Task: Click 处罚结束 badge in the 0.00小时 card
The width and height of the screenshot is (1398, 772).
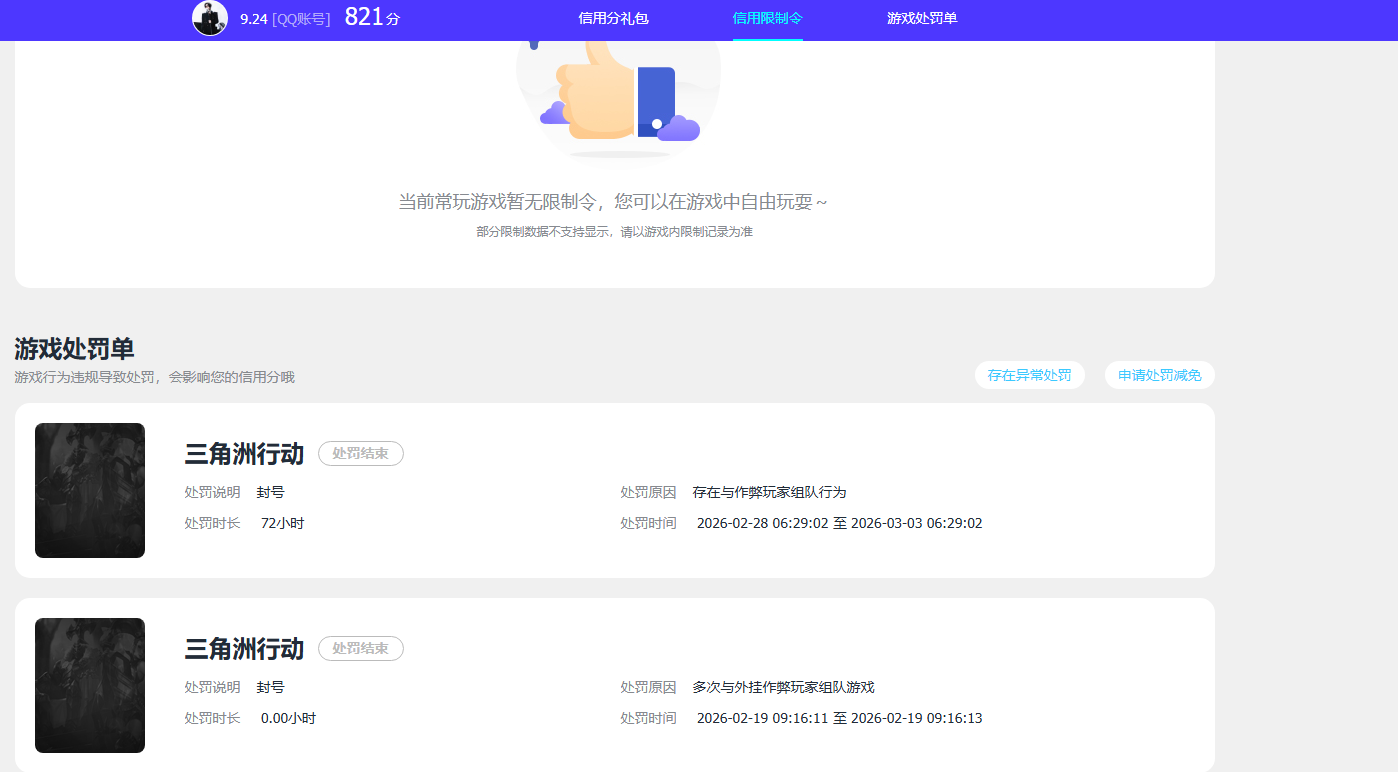Action: click(361, 648)
